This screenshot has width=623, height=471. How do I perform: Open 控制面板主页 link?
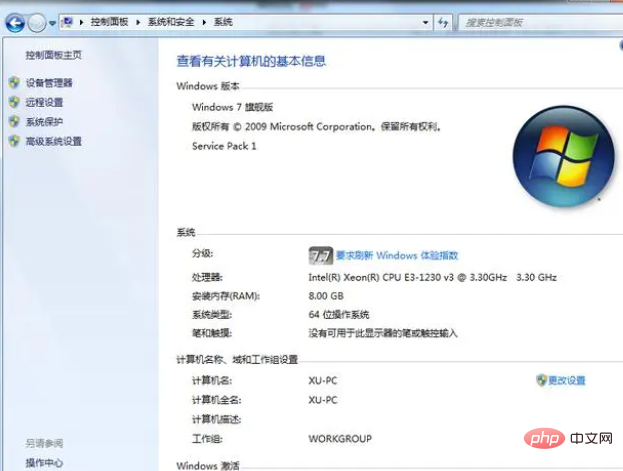[54, 55]
